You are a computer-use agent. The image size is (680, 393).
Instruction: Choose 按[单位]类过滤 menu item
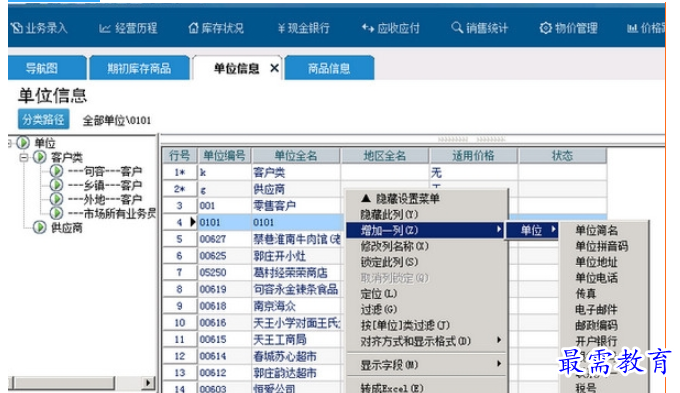[427, 325]
